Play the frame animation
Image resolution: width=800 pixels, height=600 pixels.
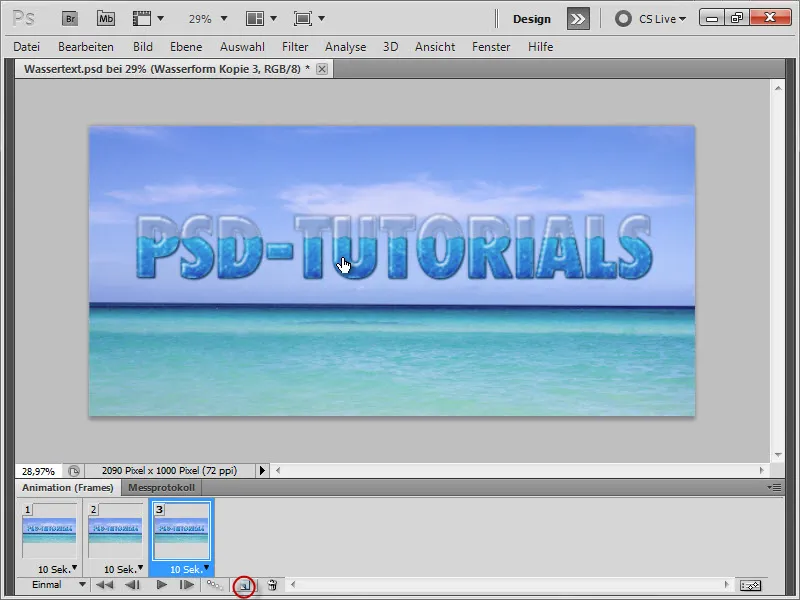click(x=162, y=585)
